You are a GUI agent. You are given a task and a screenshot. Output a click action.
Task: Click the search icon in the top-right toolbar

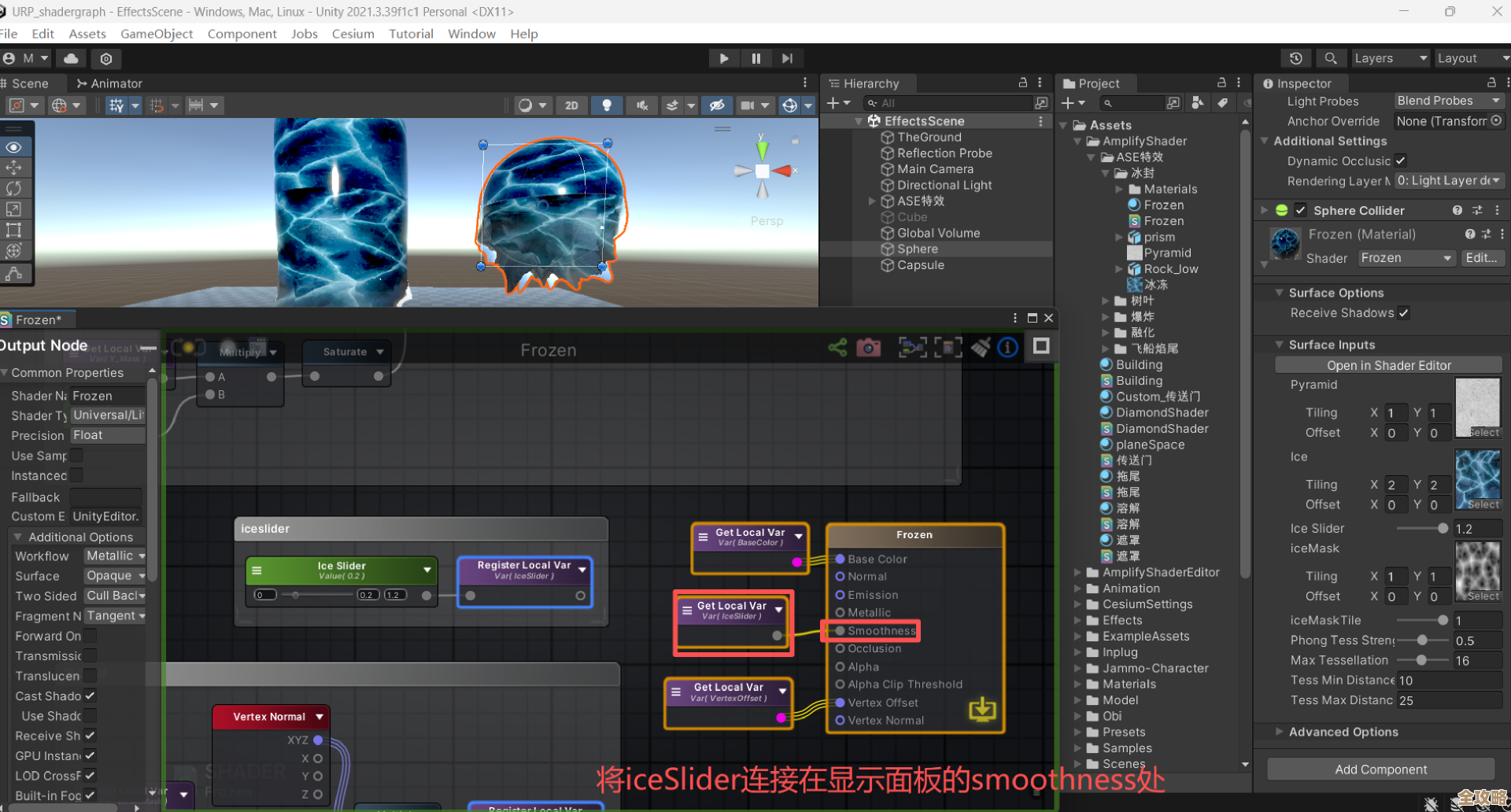1331,57
